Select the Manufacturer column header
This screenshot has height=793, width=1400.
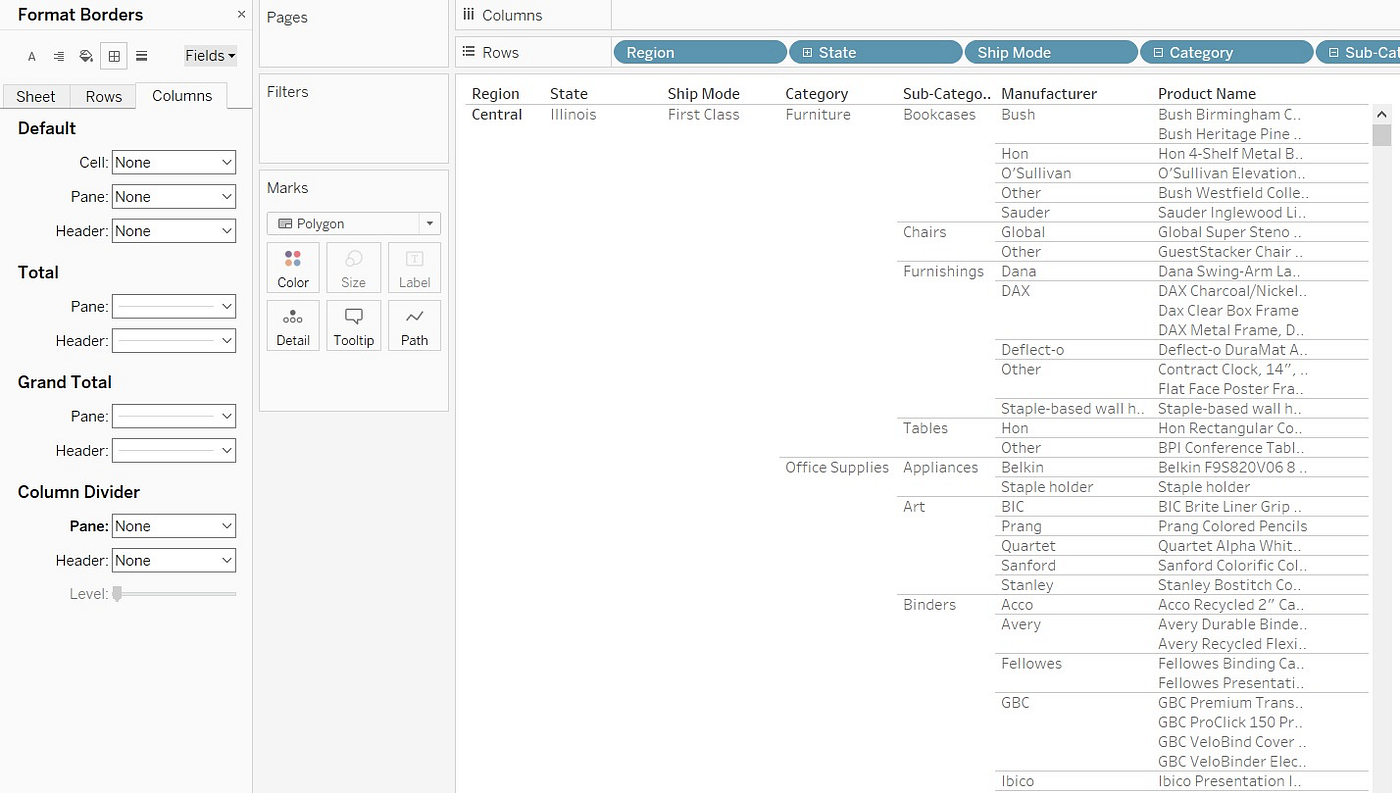coord(1049,94)
